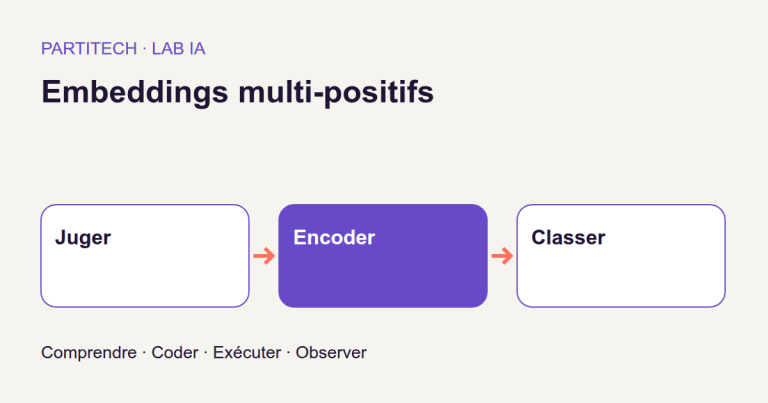This screenshot has width=768, height=403.
Task: Click the word Embeddings in the title
Action: coord(135,92)
